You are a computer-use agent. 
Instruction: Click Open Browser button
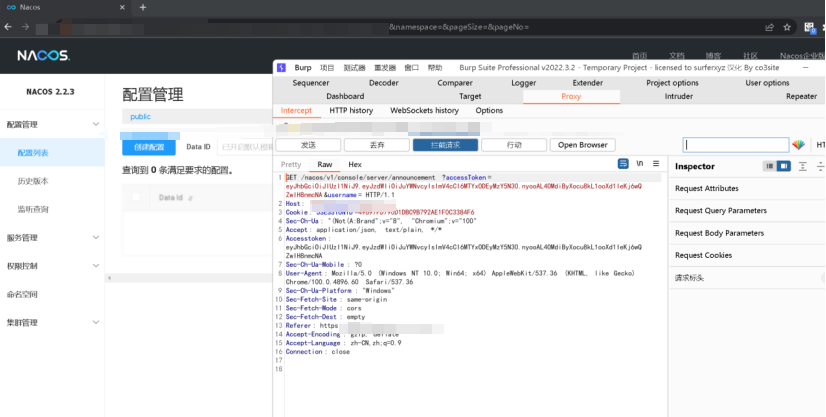(x=583, y=145)
